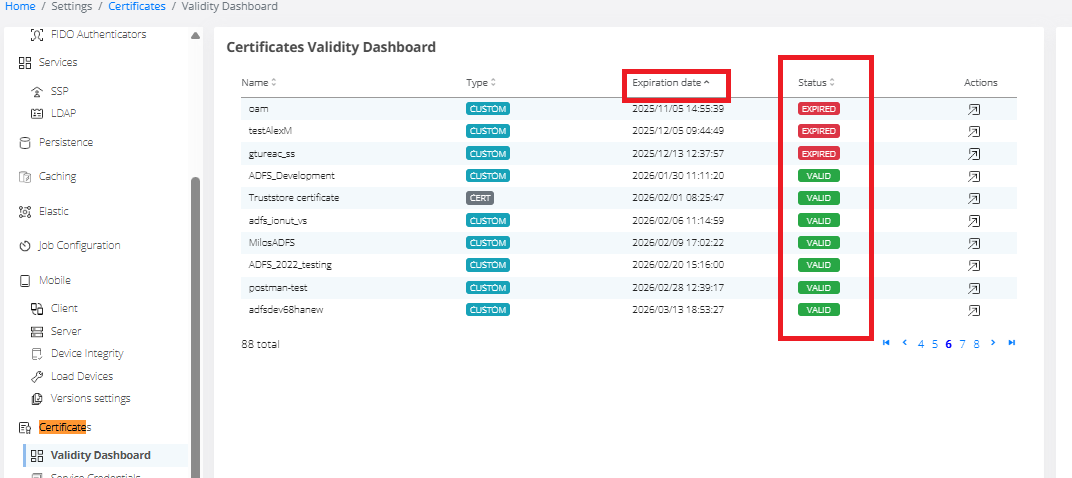Click the Caching sidebar icon

(25, 177)
